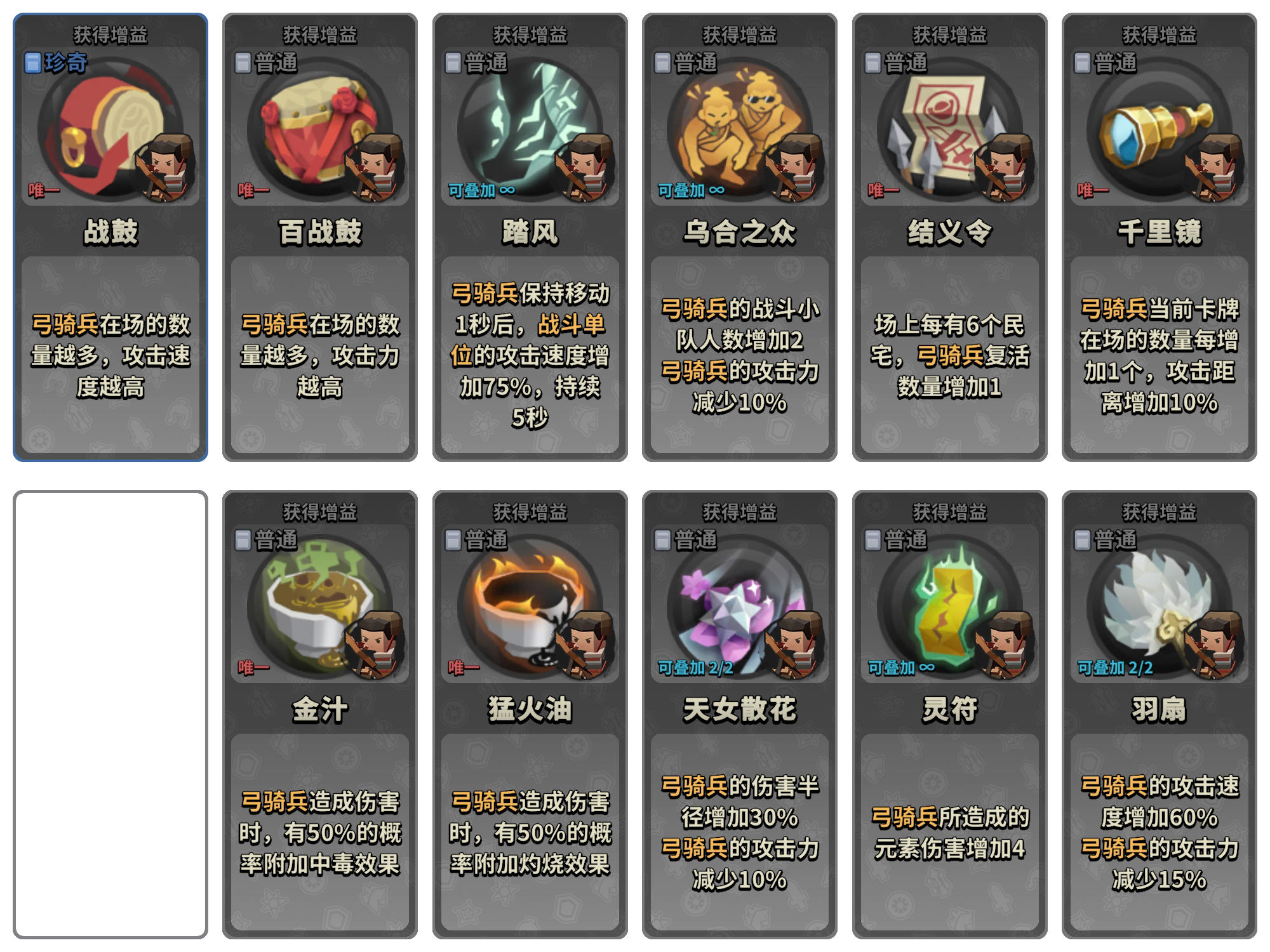Click the 珍奇 rarity badge on 战鼓

(x=56, y=63)
